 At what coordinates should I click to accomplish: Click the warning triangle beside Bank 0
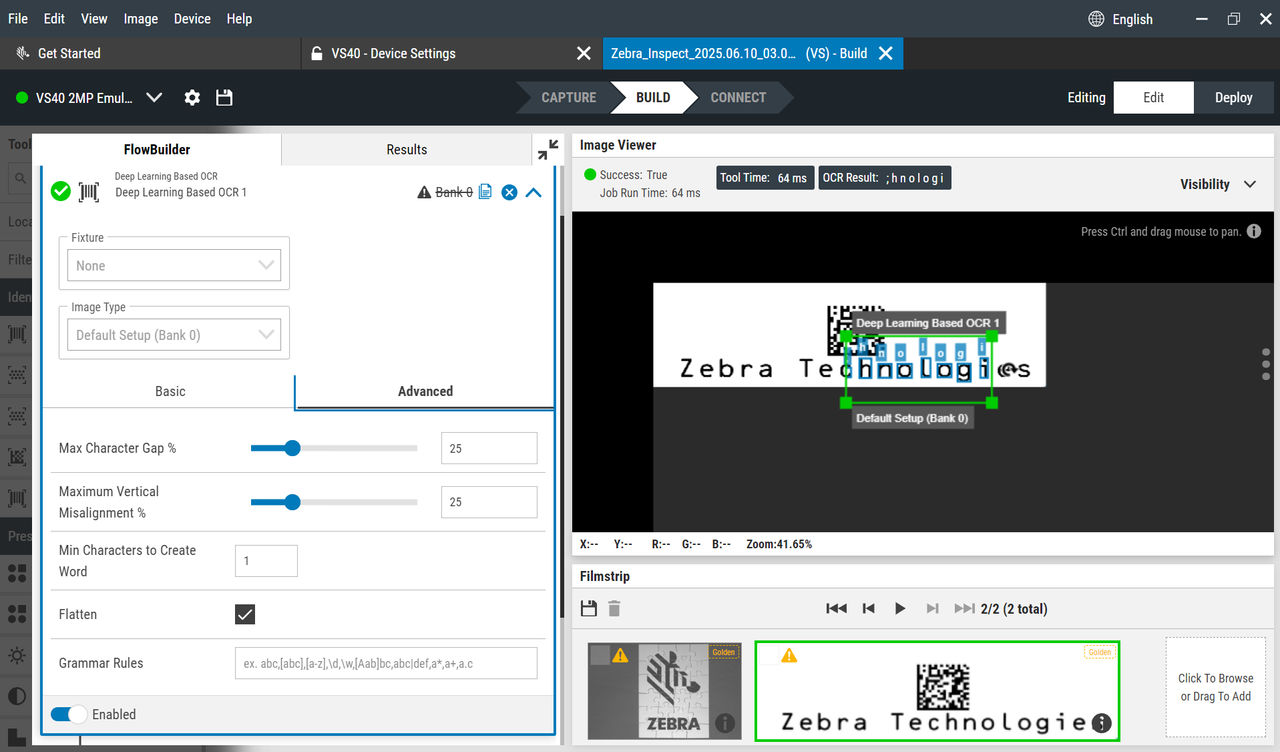pyautogui.click(x=424, y=192)
